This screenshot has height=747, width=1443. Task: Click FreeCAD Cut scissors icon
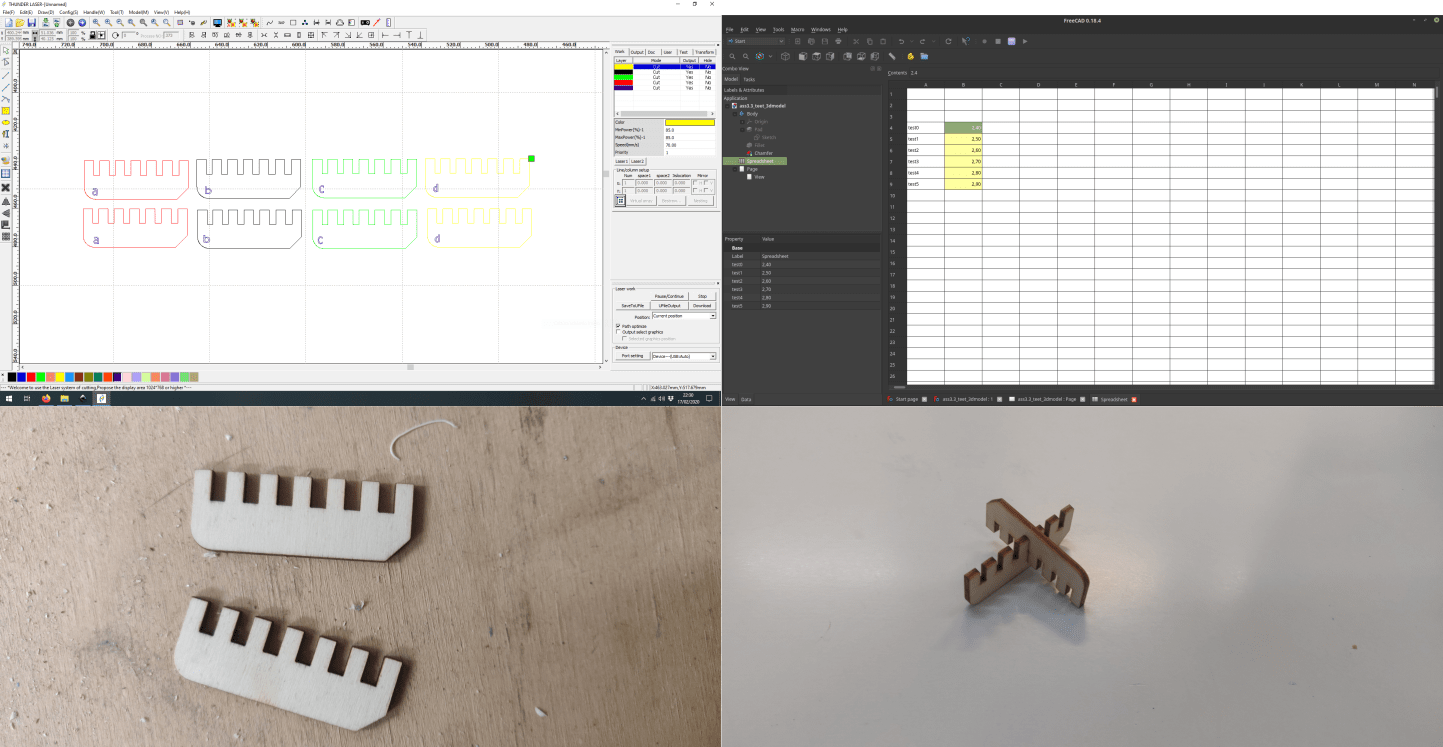pos(856,41)
